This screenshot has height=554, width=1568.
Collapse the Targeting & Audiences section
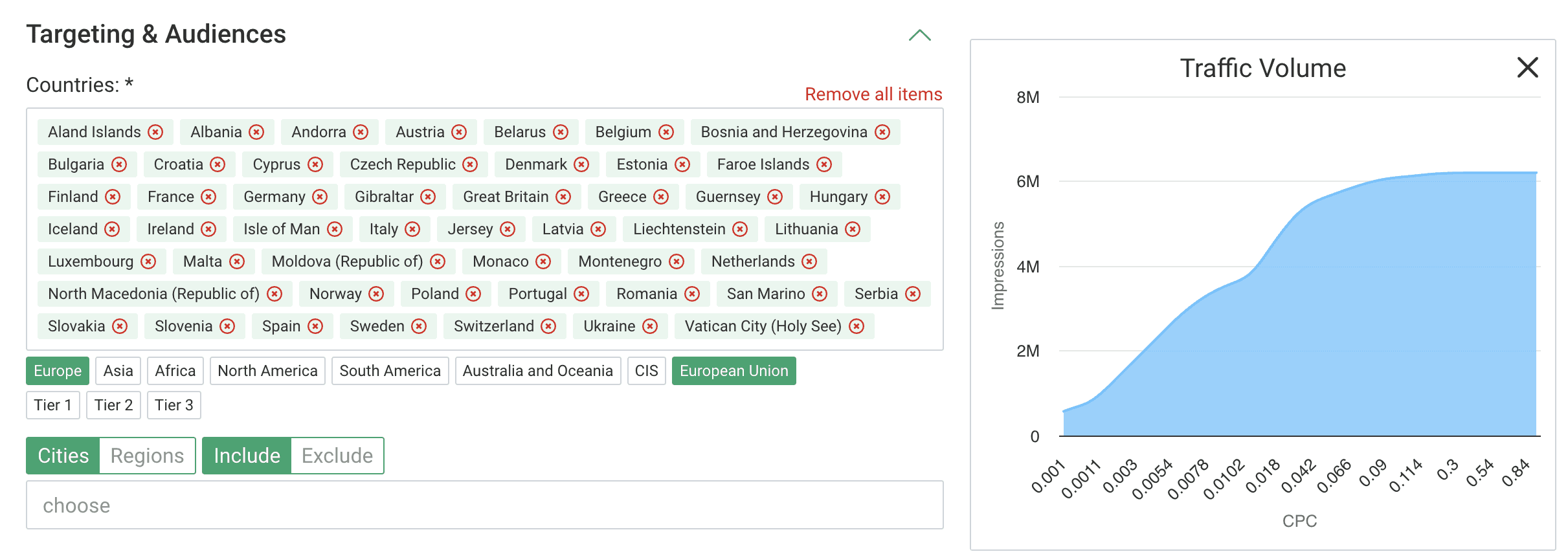tap(919, 35)
